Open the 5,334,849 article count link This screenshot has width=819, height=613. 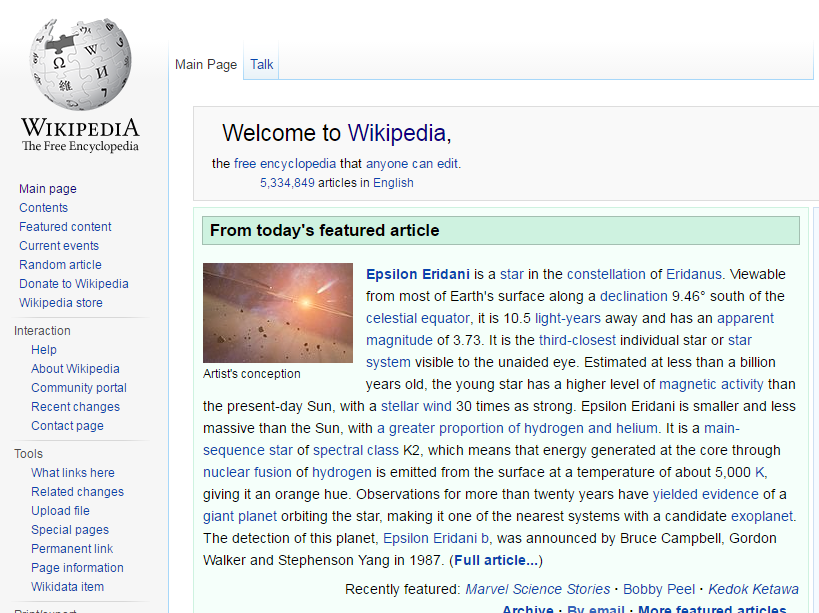[x=287, y=183]
